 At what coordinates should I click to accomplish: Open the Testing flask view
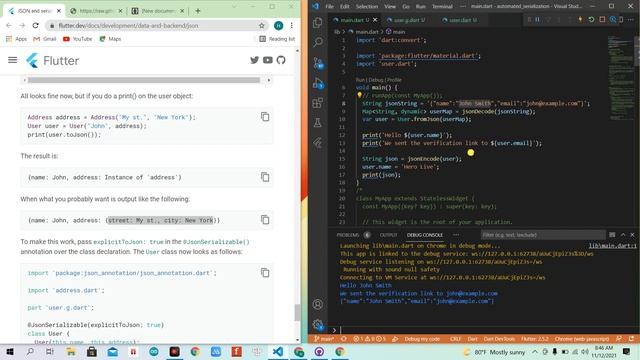318,122
